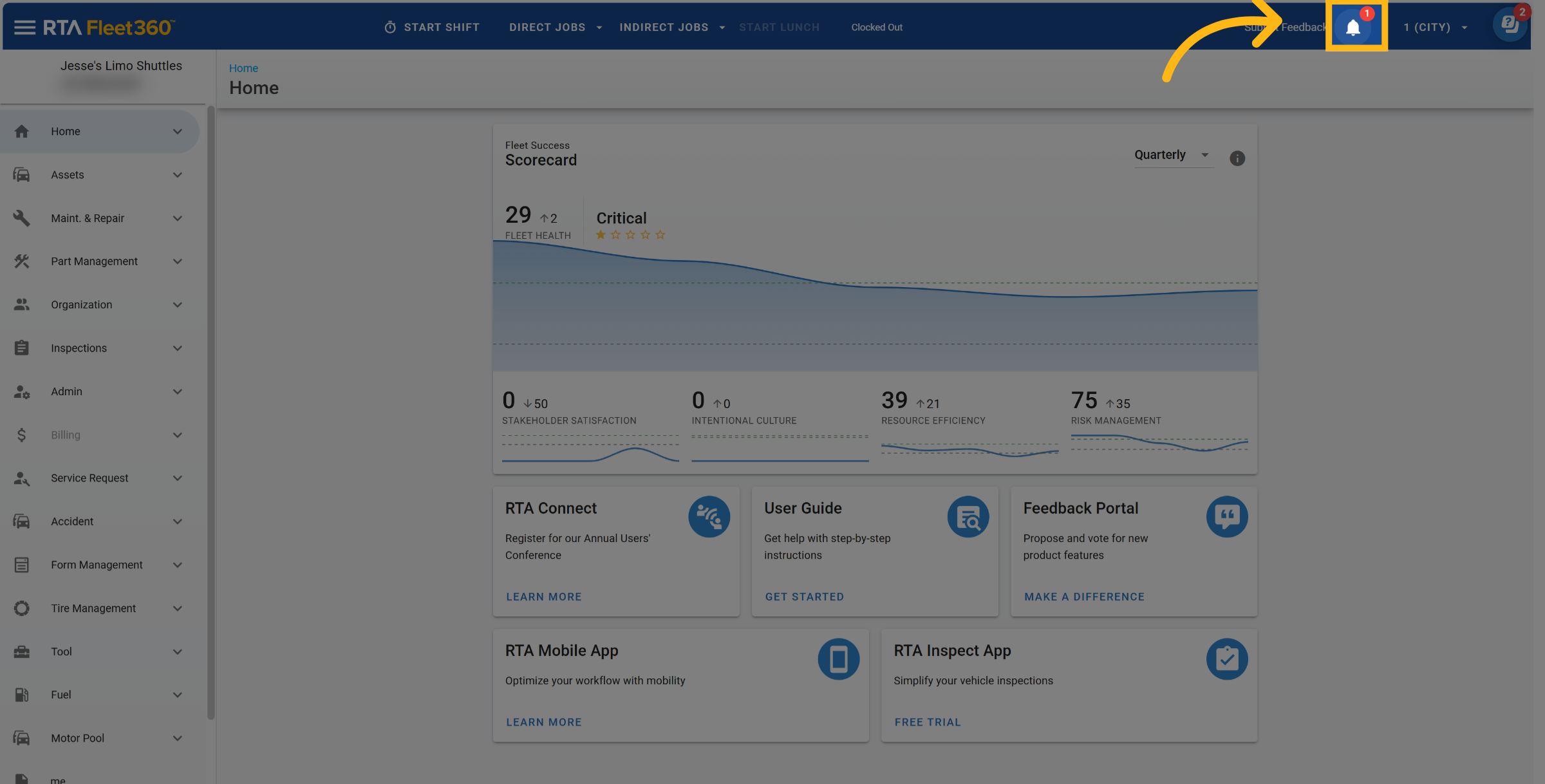This screenshot has width=1545, height=784.
Task: Click the User Guide round icon
Action: point(968,516)
